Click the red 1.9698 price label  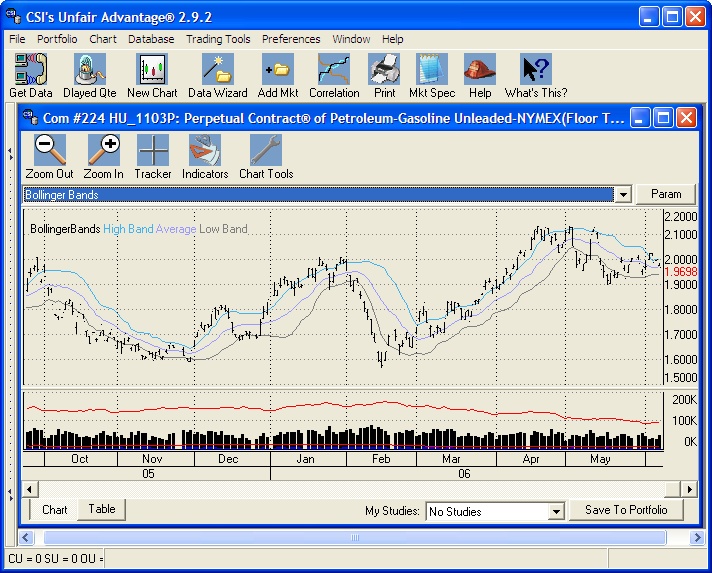coord(680,272)
